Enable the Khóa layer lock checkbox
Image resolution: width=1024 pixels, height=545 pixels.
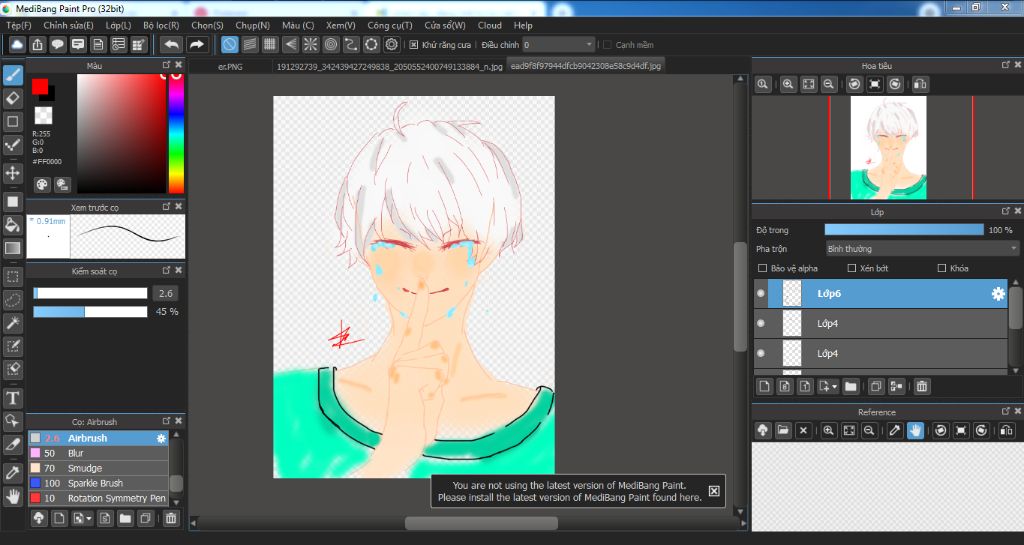pos(942,268)
